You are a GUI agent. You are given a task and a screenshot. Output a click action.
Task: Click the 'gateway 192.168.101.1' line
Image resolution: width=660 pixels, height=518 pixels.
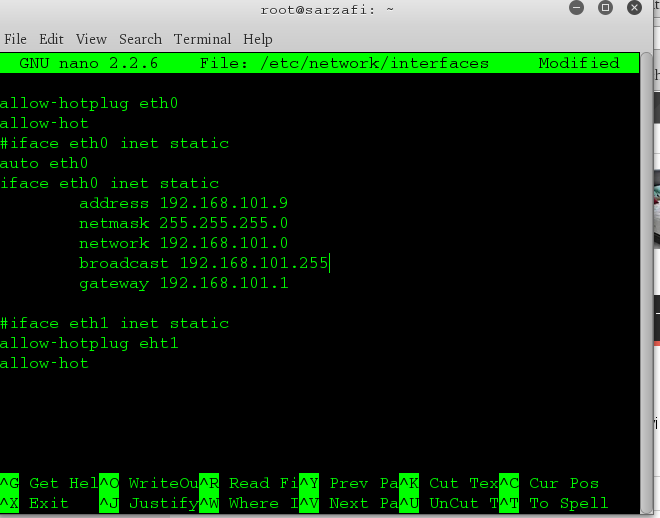[184, 283]
